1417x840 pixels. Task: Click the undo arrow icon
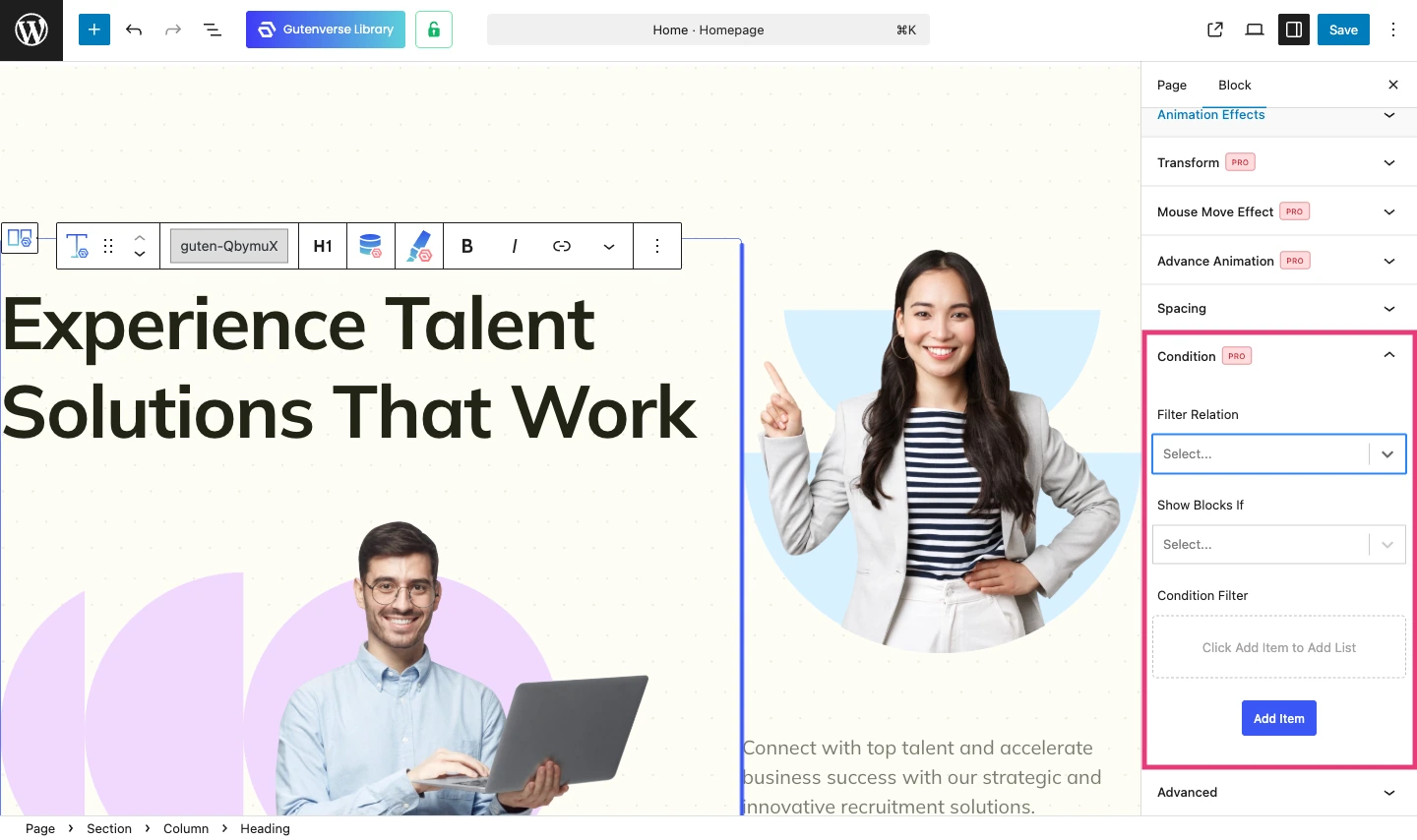[134, 30]
